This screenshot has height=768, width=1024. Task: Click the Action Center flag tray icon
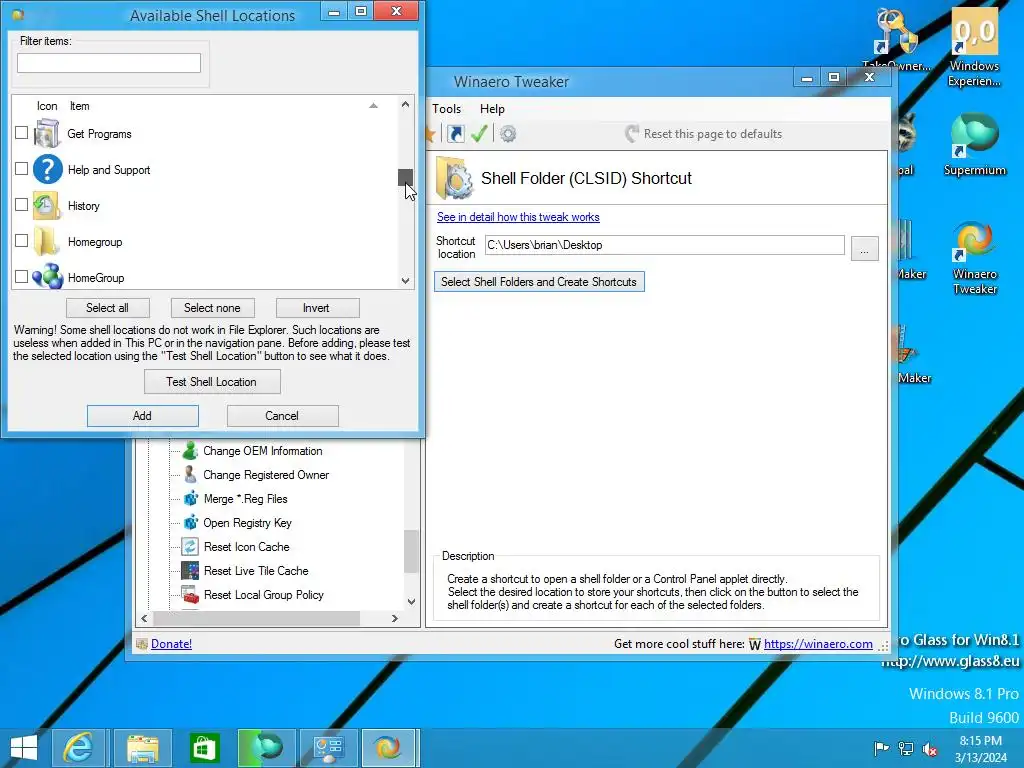click(881, 748)
